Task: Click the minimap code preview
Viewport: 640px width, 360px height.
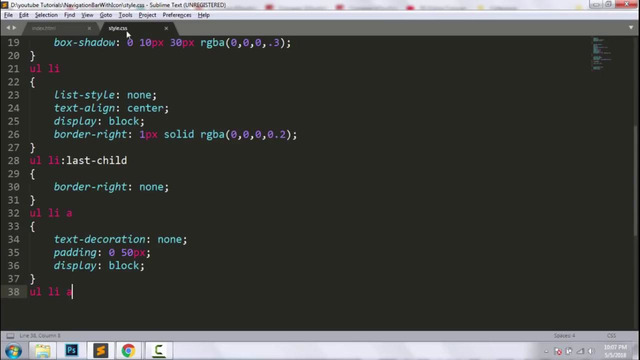Action: [602, 54]
